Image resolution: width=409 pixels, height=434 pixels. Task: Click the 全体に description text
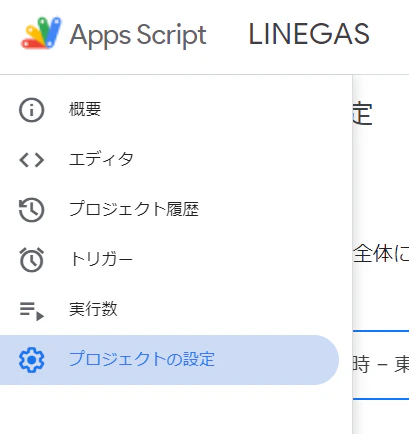point(381,254)
